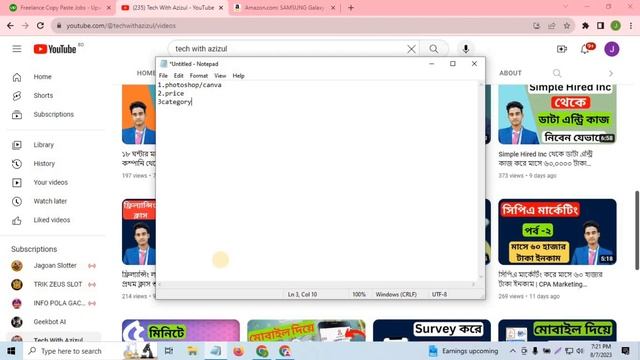Open a new browser tab
640x360 pixels.
[x=351, y=8]
